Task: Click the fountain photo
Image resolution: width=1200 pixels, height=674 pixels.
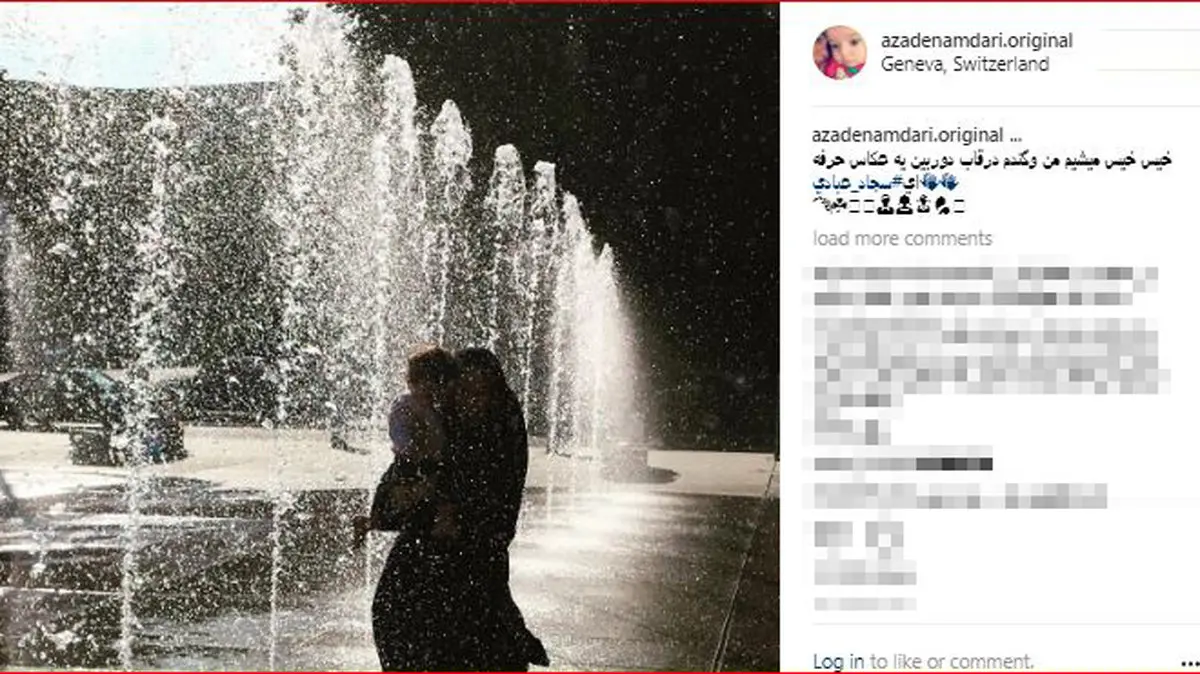Action: pos(389,337)
